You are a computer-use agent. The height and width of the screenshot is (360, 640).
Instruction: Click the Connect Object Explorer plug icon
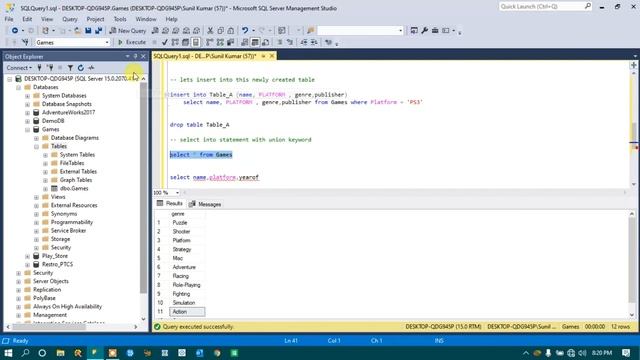40,68
